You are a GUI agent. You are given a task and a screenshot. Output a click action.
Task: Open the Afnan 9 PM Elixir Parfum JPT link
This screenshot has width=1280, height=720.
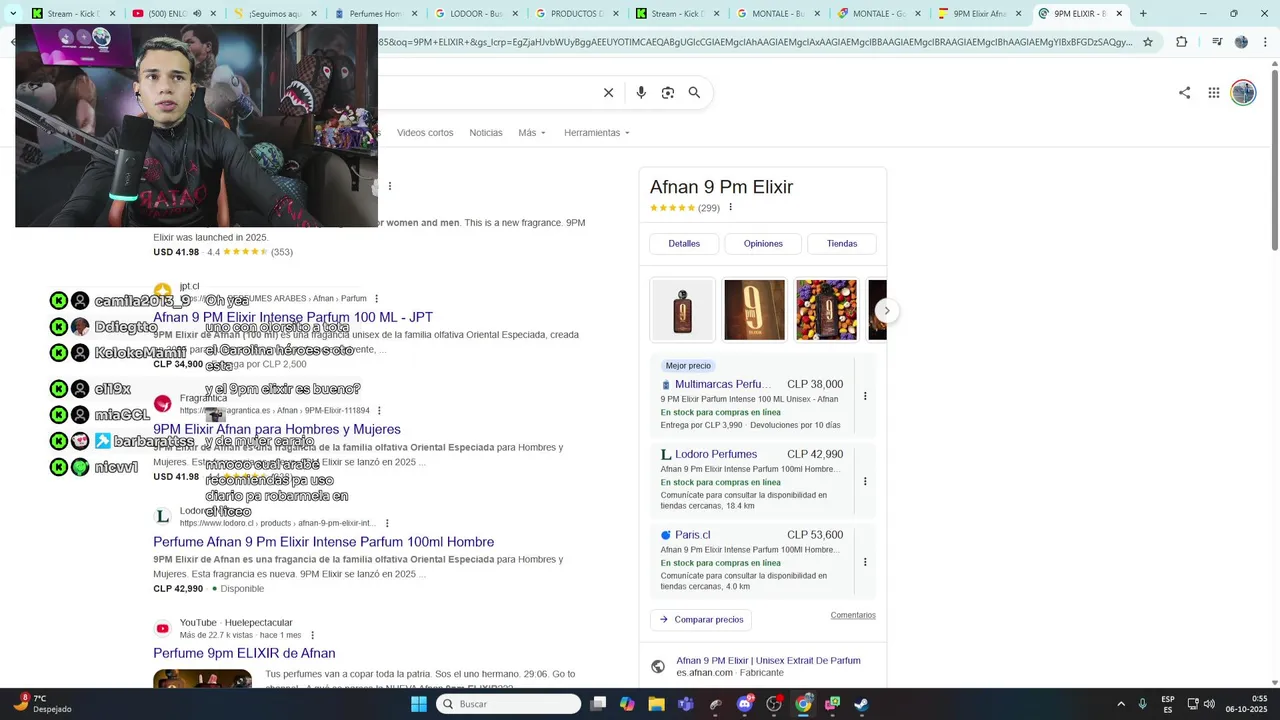pos(293,317)
